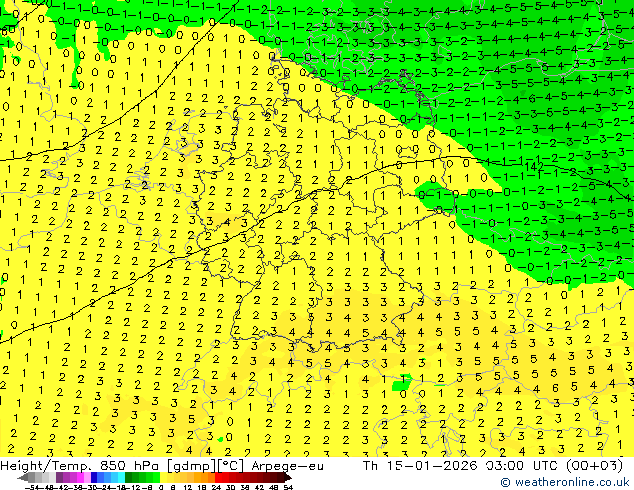Select the bright green segment of the scale
The image size is (634, 490).
coord(156,478)
